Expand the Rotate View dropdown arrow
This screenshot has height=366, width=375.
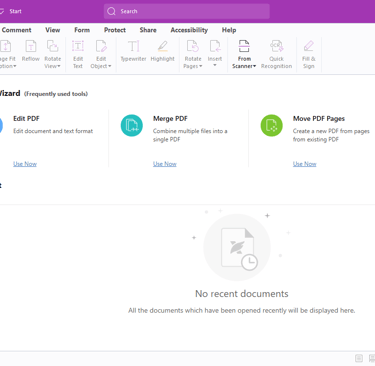[x=59, y=66]
